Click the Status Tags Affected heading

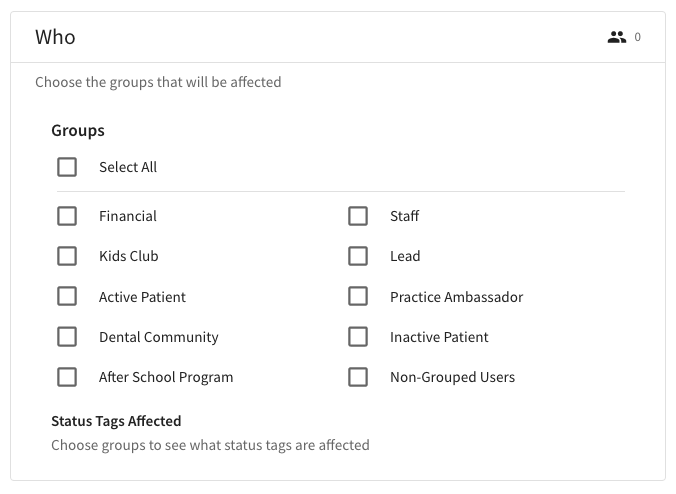[x=116, y=421]
